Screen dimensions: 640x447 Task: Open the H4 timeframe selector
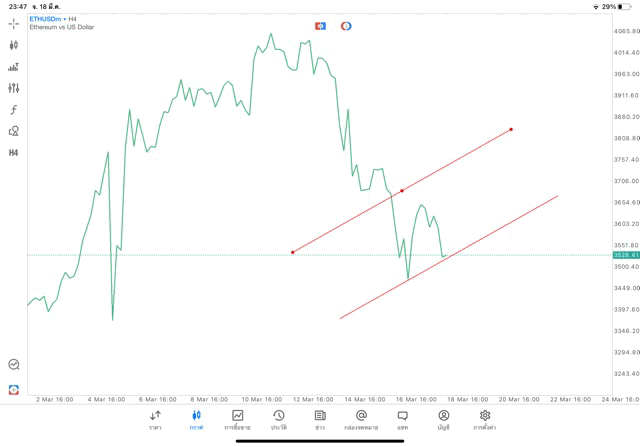click(14, 153)
